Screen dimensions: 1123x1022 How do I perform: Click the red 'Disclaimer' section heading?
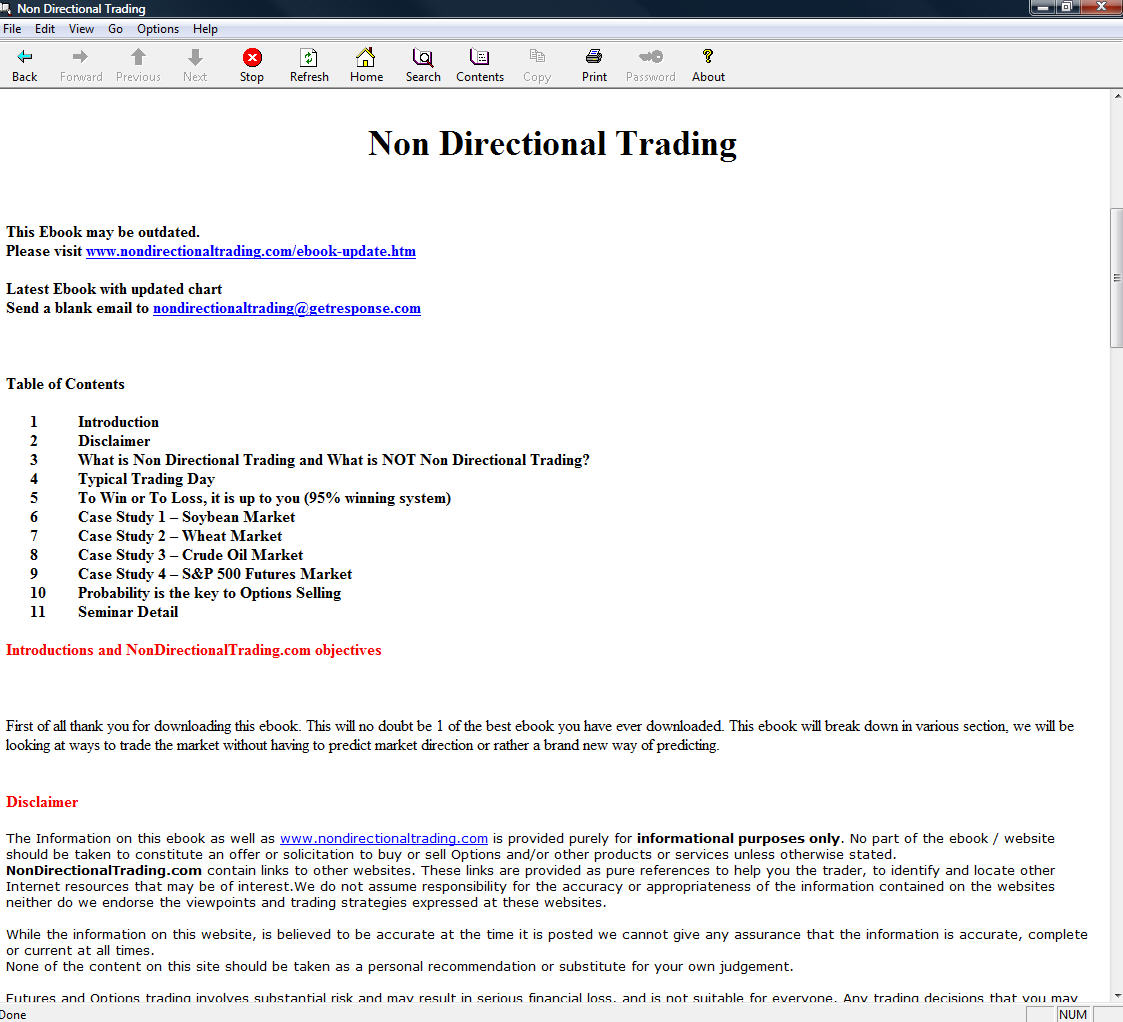click(42, 802)
